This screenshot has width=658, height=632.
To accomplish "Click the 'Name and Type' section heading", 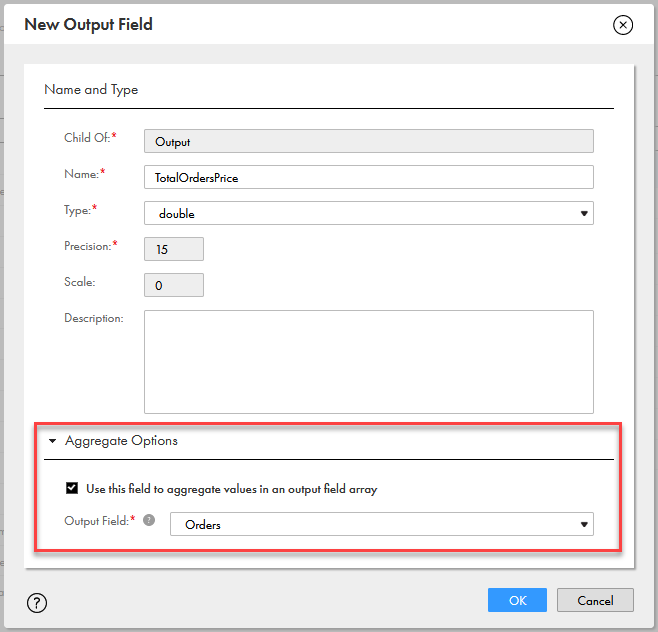I will 91,90.
